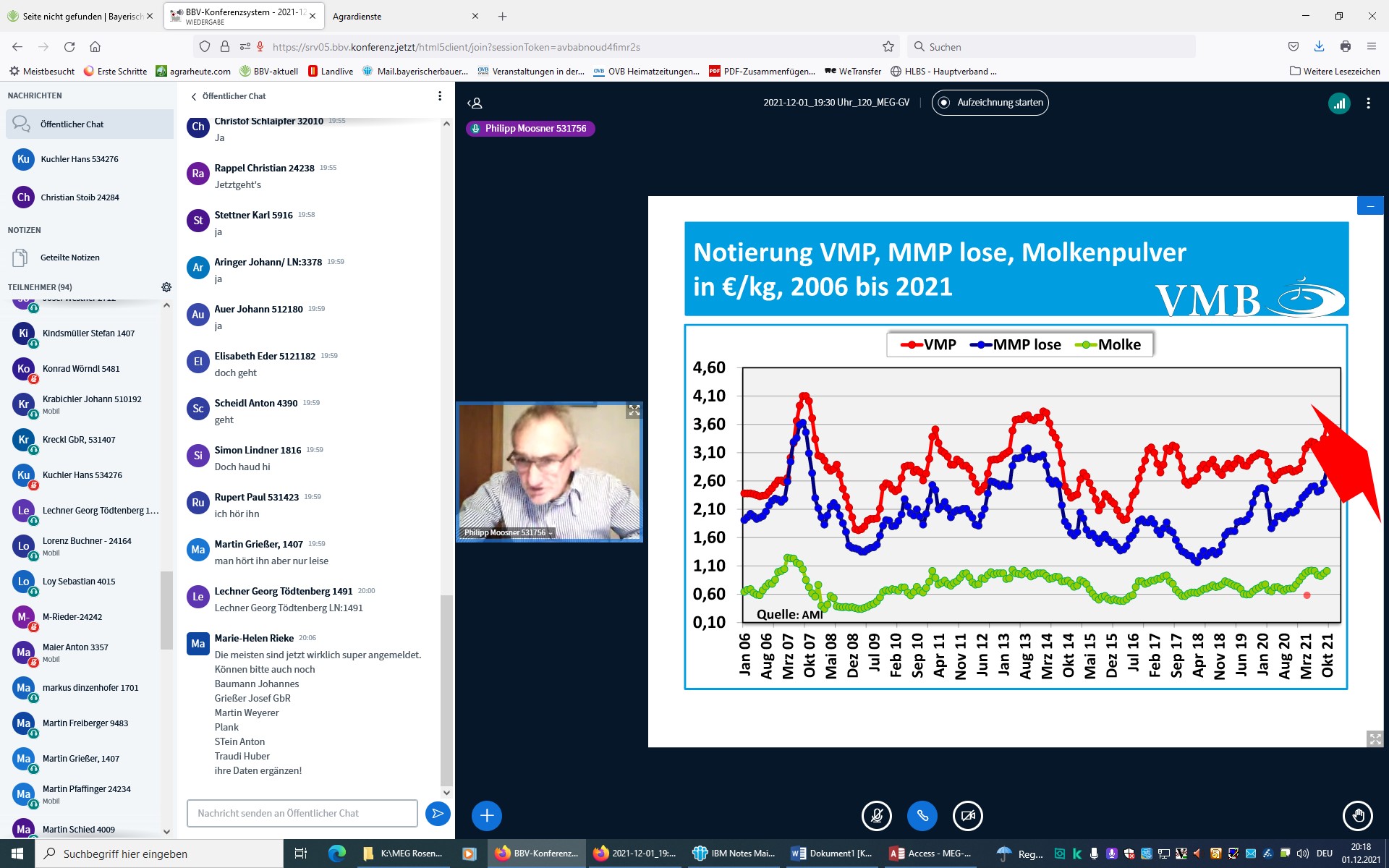The width and height of the screenshot is (1389, 868).
Task: Start recording via Aufzeichnung starten
Action: click(x=990, y=103)
